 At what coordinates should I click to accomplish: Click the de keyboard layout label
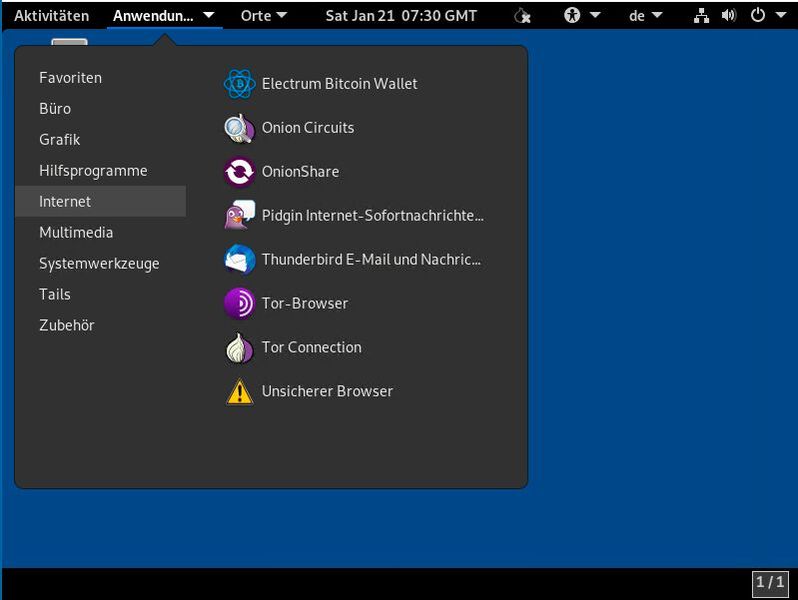[x=637, y=16]
